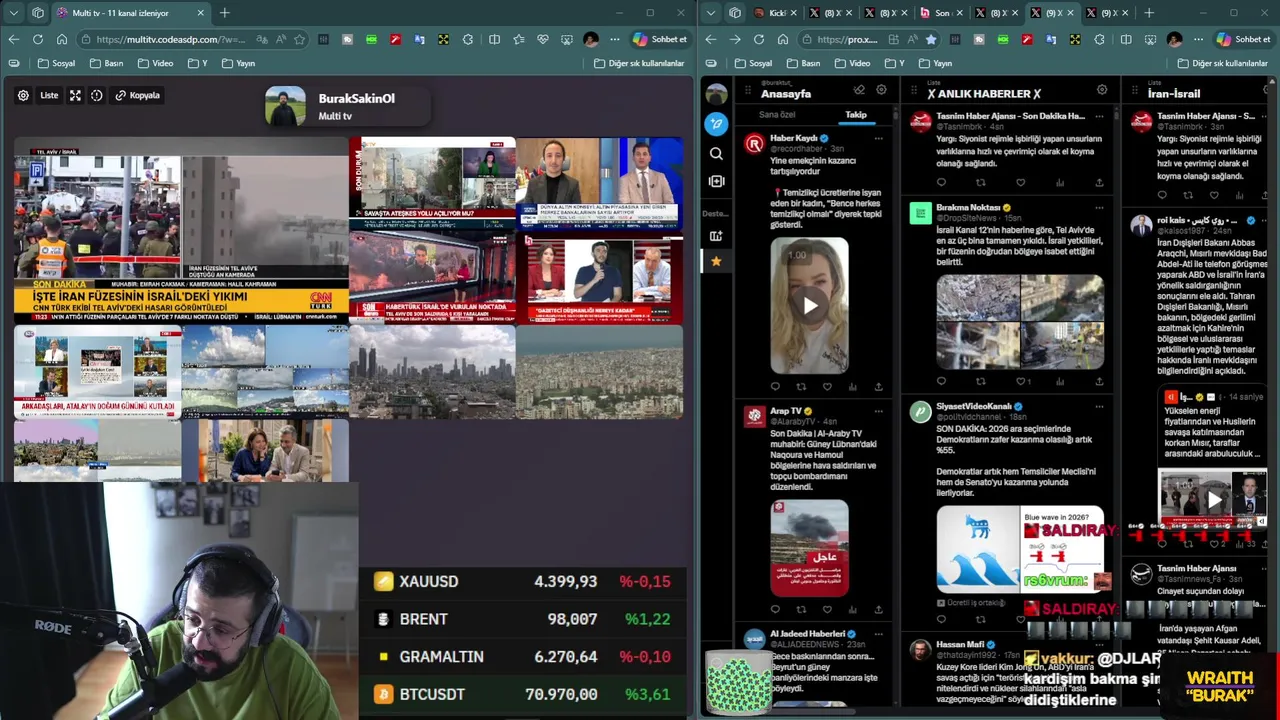Favorite the Multi tv page with star icon

299,39
